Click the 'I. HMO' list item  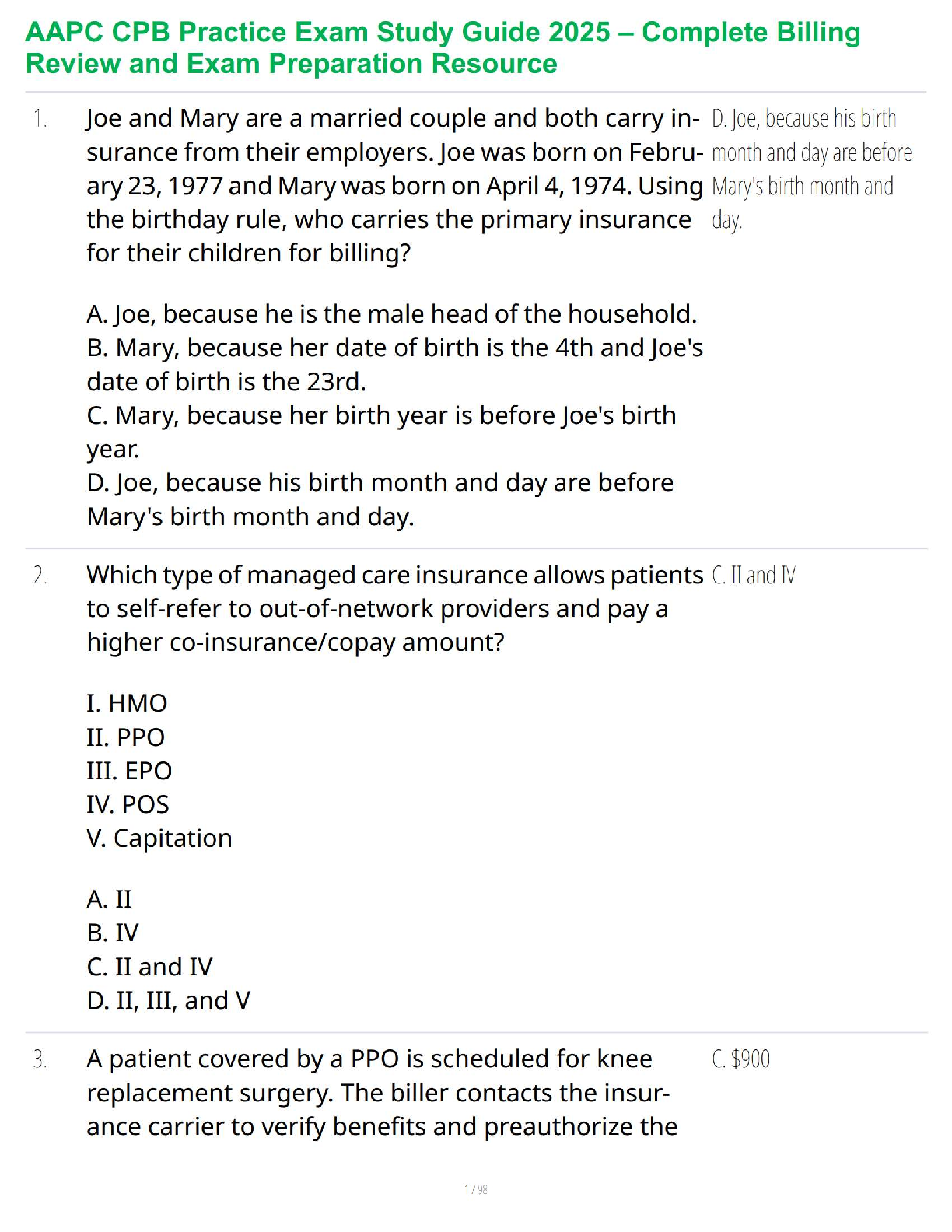127,703
